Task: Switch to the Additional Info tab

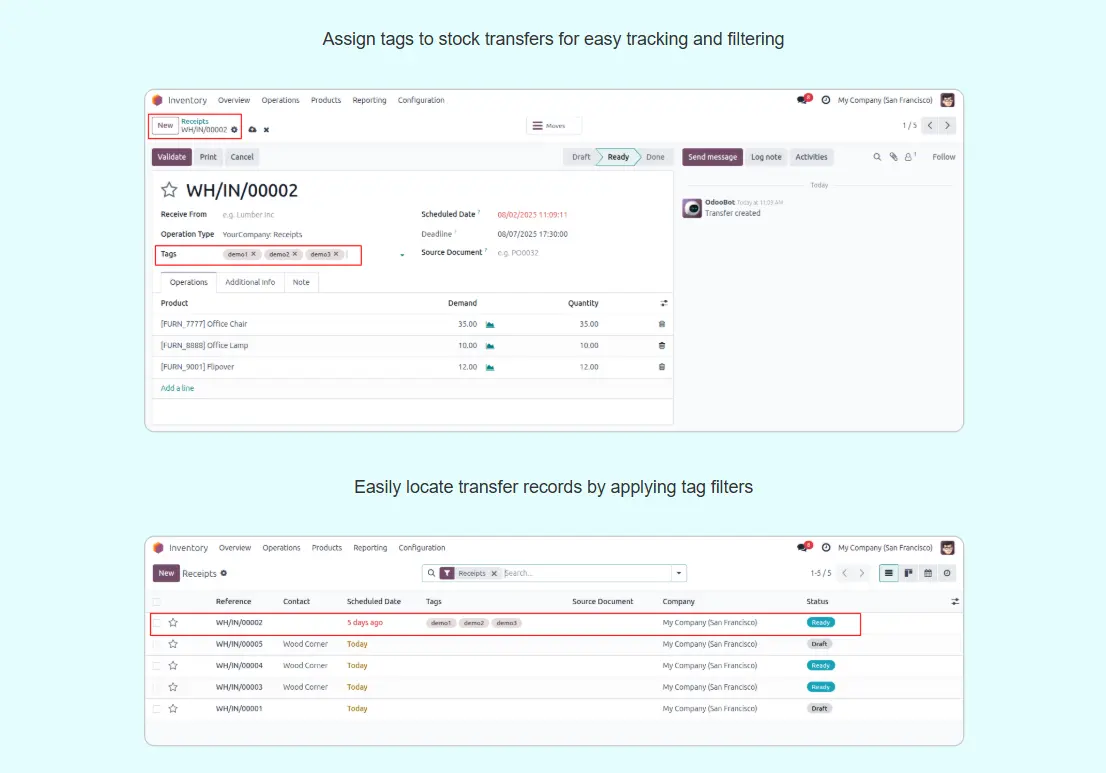Action: pyautogui.click(x=250, y=282)
